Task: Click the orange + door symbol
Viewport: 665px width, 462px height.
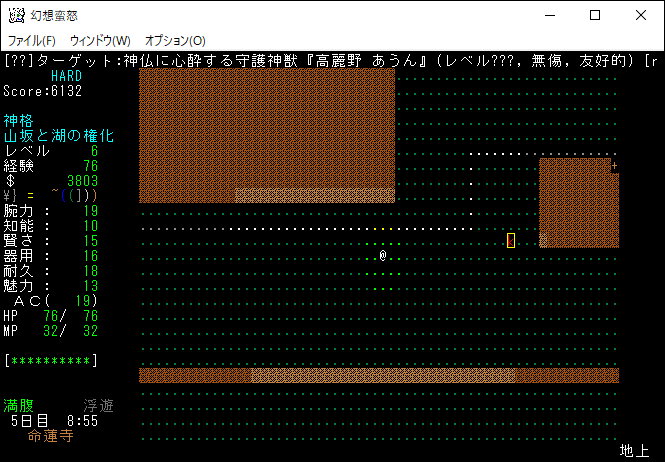Action: click(x=614, y=166)
